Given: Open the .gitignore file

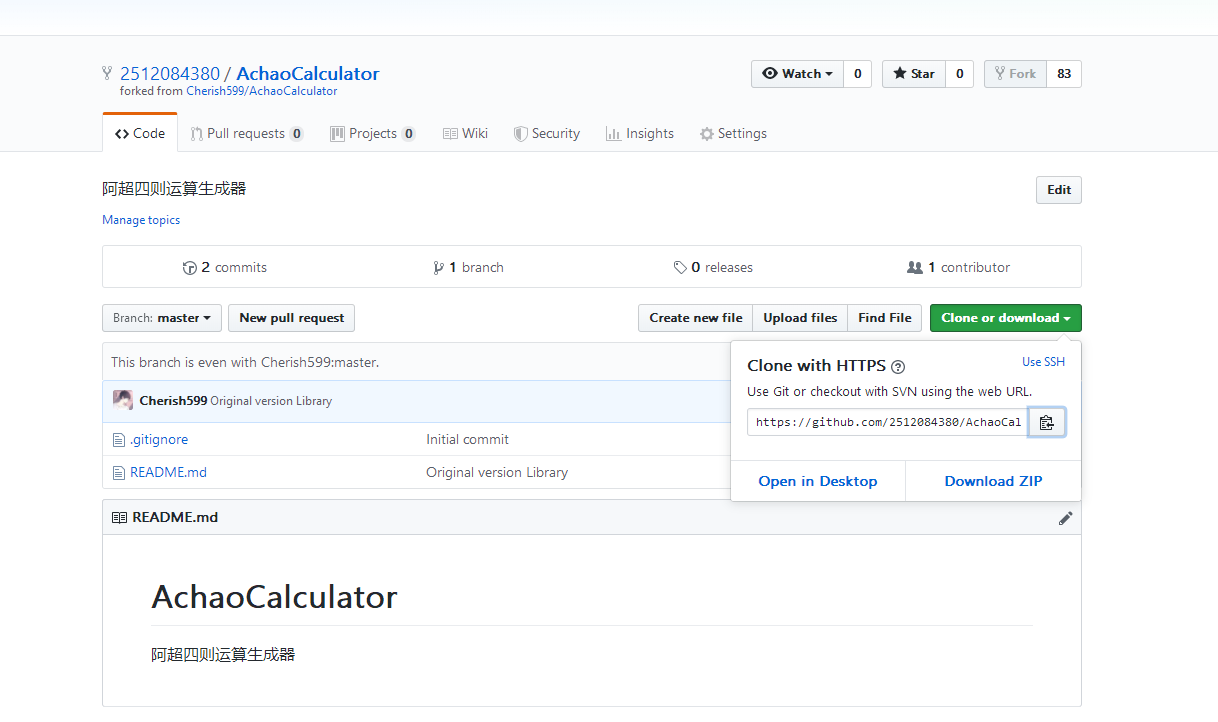Looking at the screenshot, I should click(x=159, y=439).
